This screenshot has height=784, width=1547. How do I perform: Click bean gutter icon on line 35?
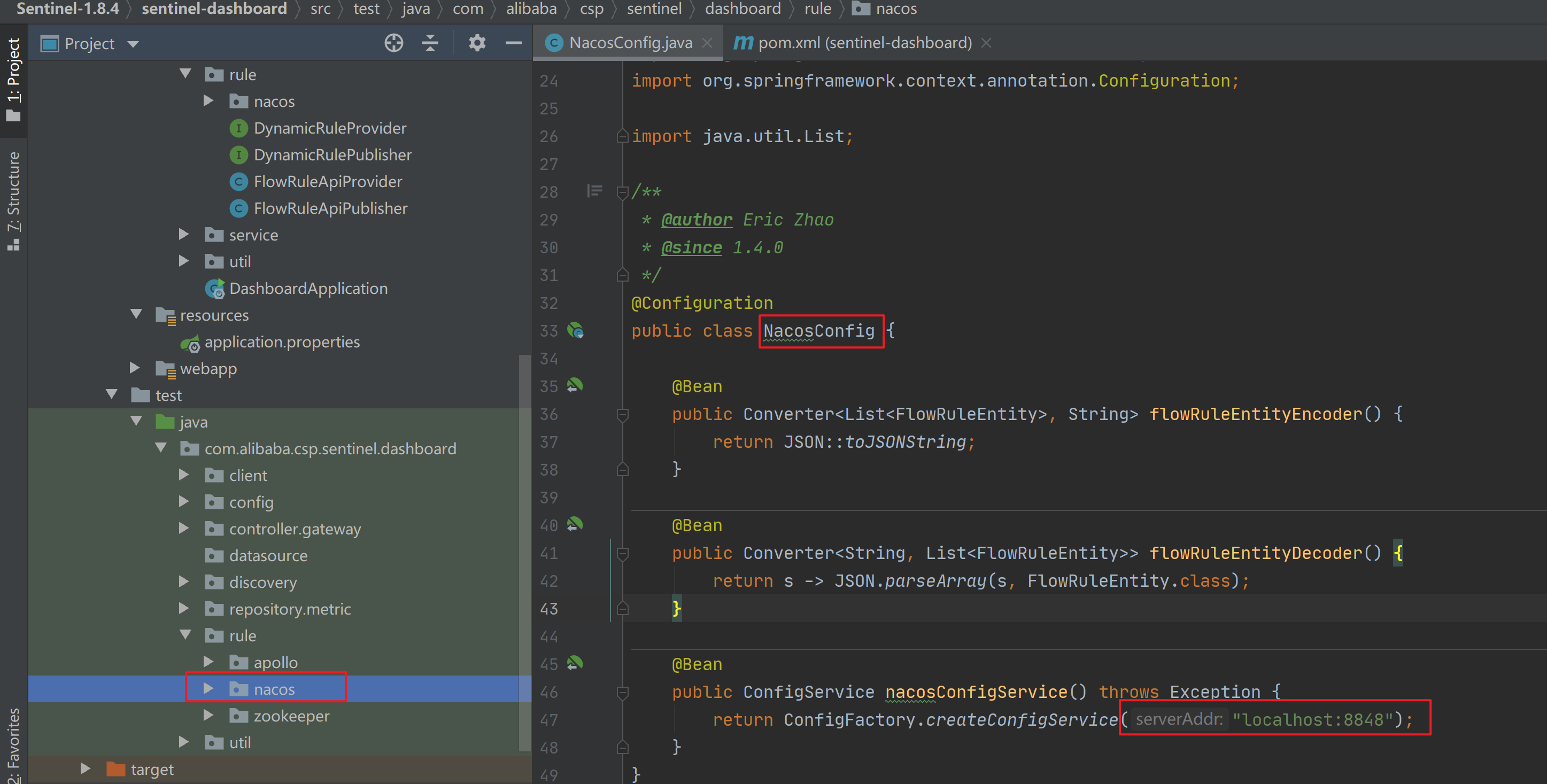tap(575, 385)
